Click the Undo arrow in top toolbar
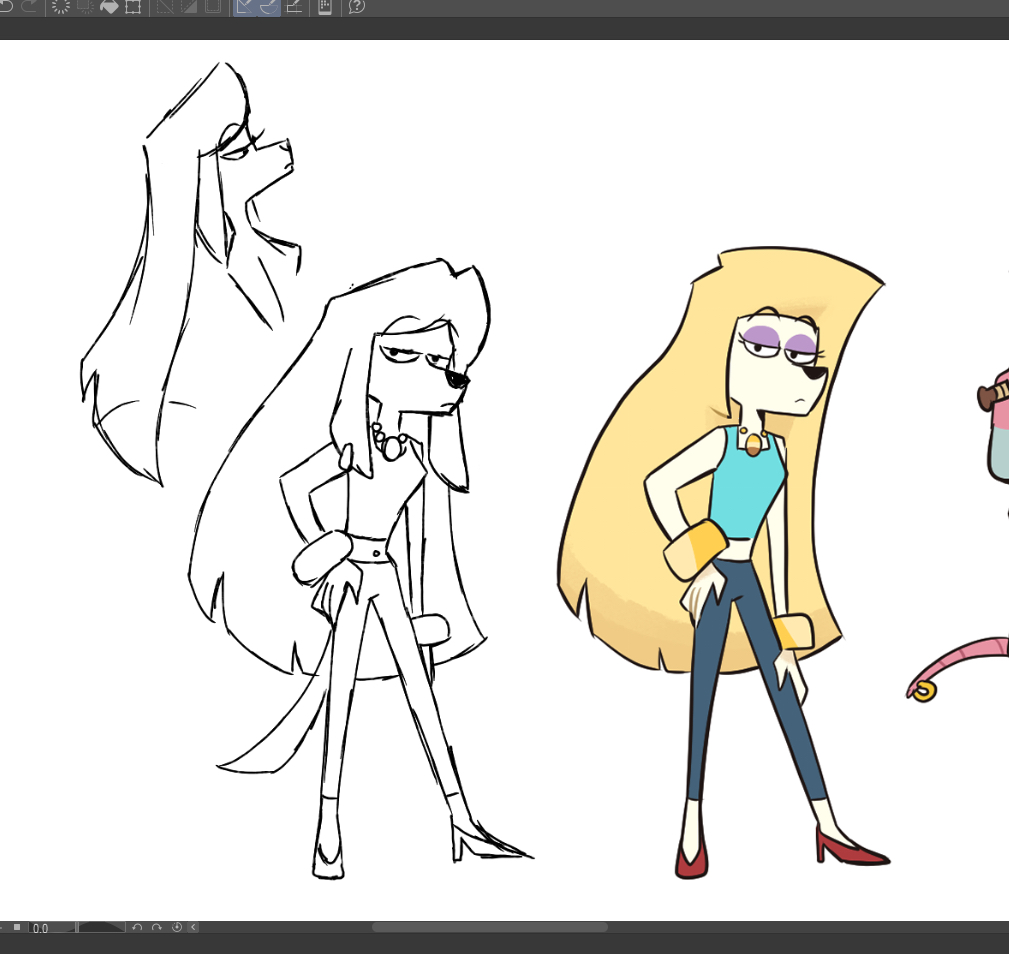Screen dimensions: 1009x954 (5, 6)
